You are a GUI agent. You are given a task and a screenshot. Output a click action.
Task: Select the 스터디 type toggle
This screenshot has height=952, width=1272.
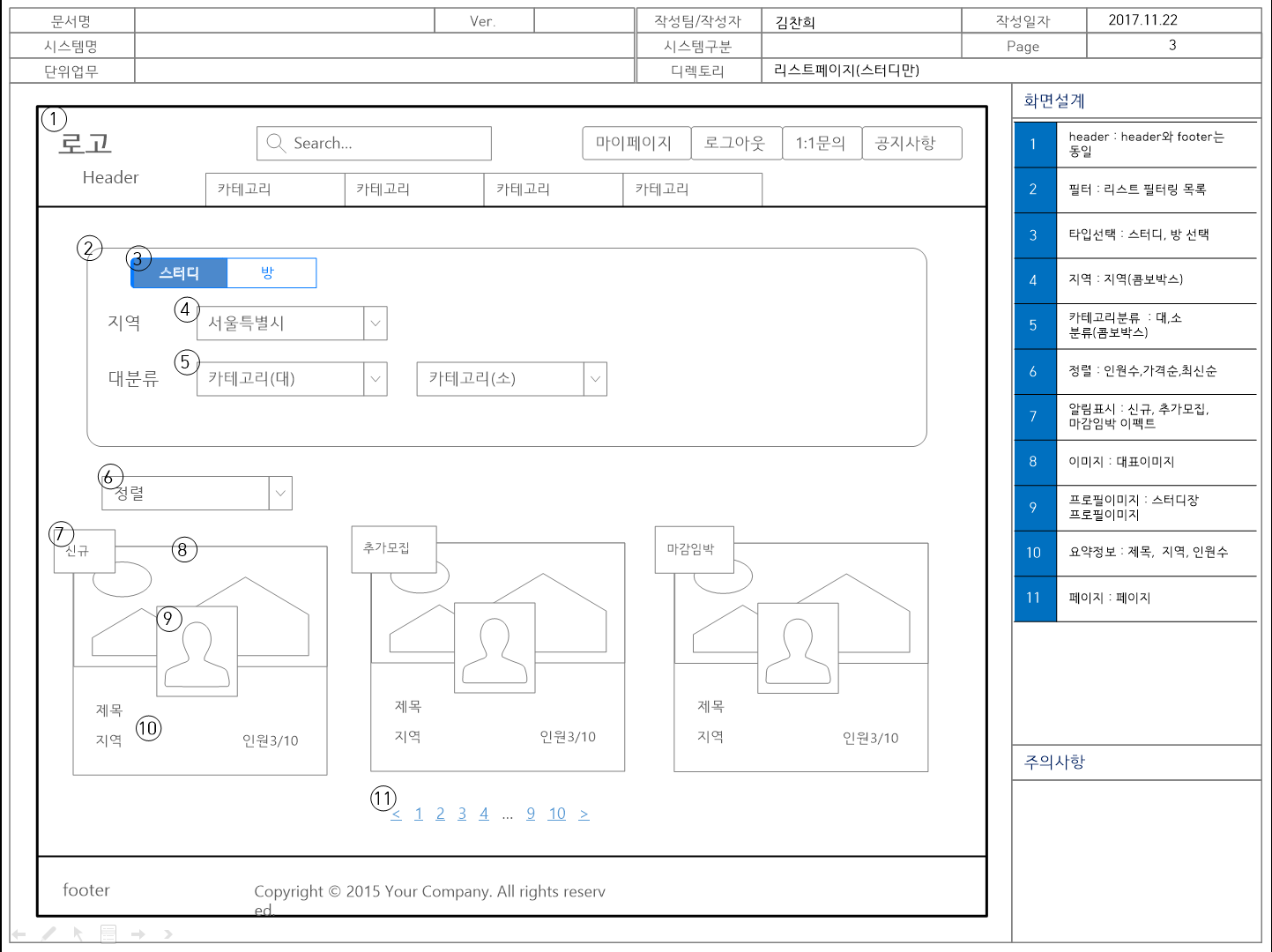(x=179, y=273)
